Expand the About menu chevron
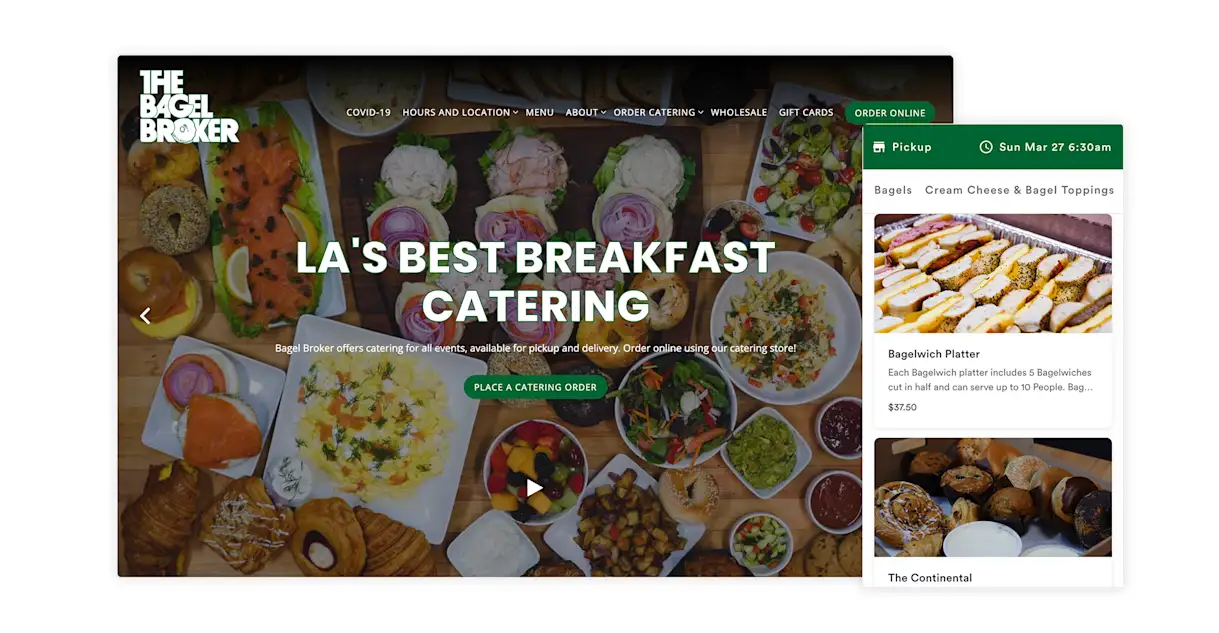The image size is (1219, 633). (x=603, y=113)
